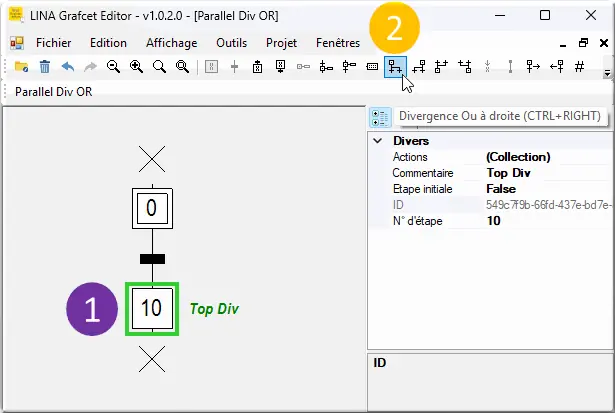Click the grayed redo arrow
The height and width of the screenshot is (413, 615).
91,67
